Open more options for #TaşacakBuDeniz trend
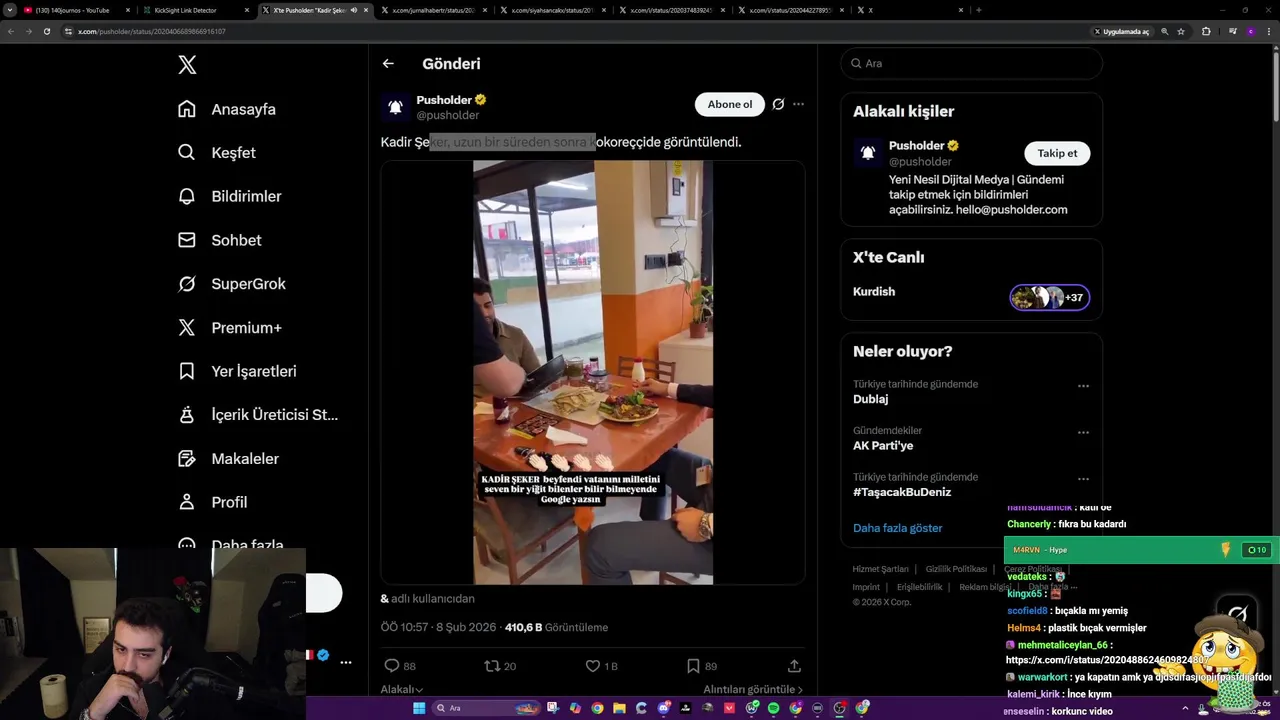This screenshot has width=1280, height=720. point(1083,480)
